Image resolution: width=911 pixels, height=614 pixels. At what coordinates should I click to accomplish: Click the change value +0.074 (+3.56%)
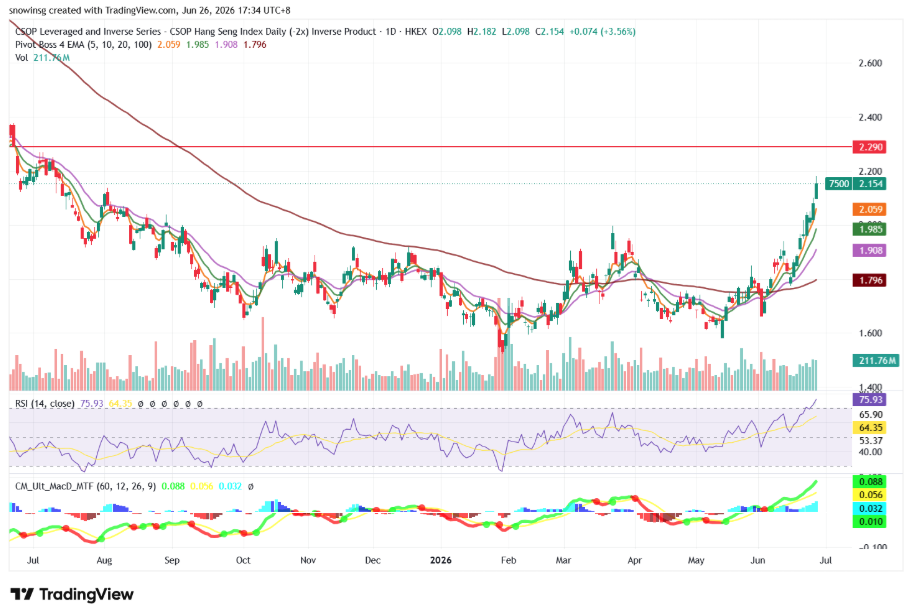coord(602,31)
